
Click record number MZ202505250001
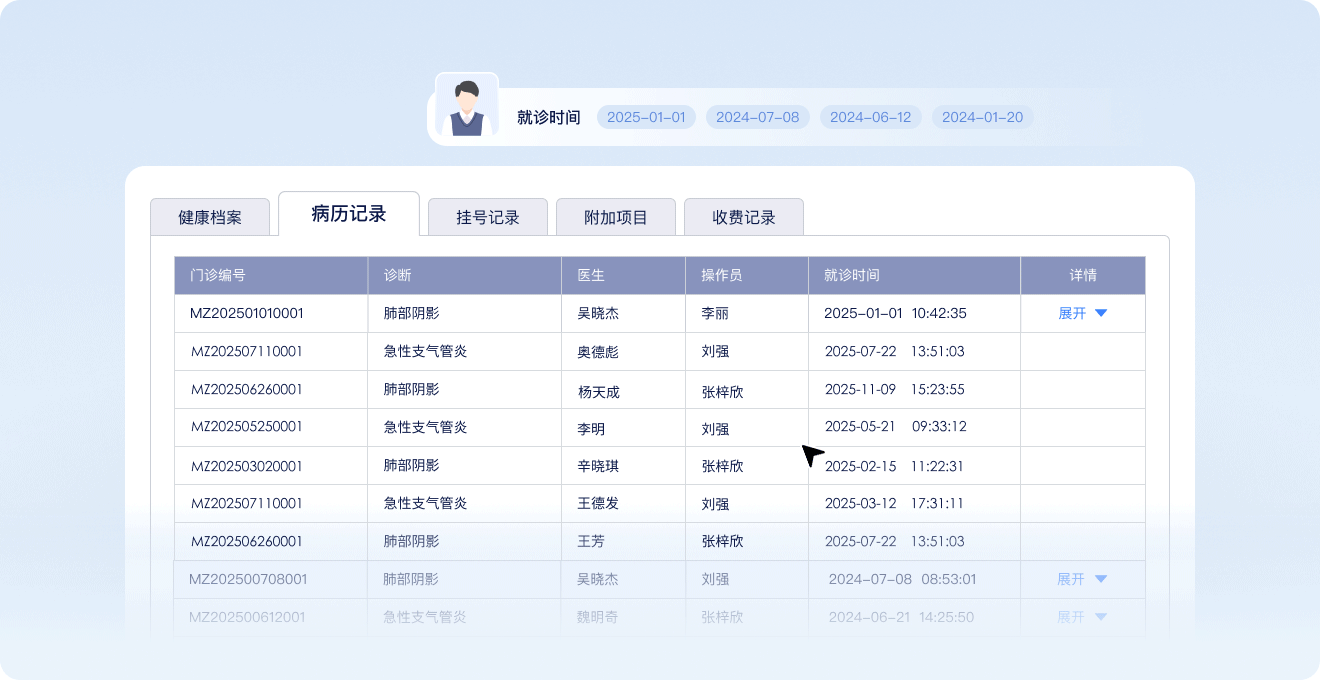[x=247, y=427]
